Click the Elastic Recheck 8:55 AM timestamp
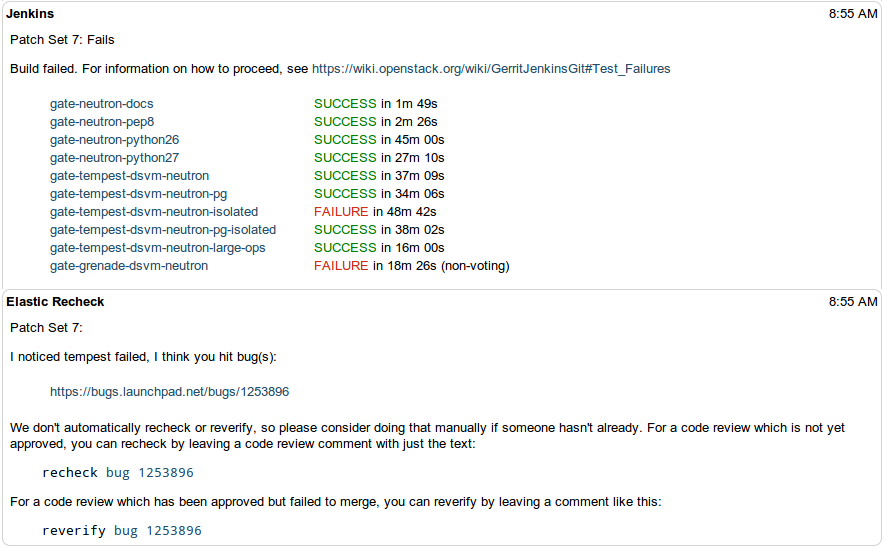The height and width of the screenshot is (549, 884). pos(852,302)
